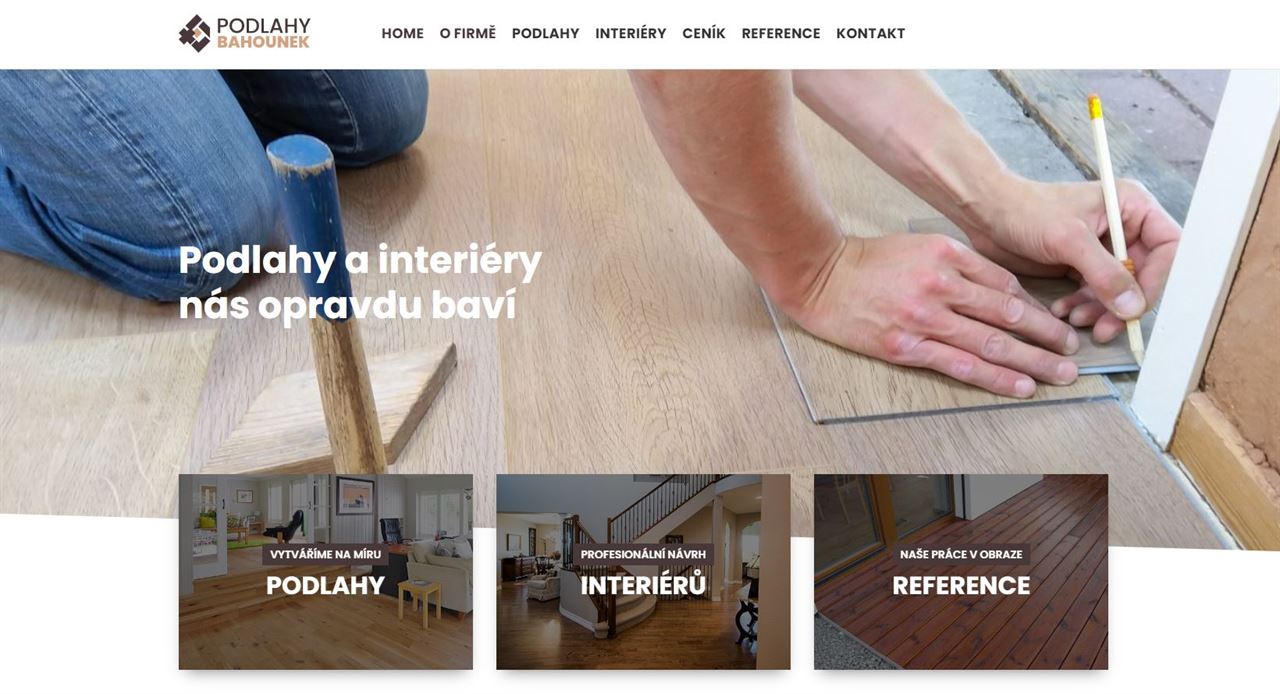This screenshot has height=694, width=1280.
Task: Click the PODLAHY BAHOUNEK logo text
Action: (x=263, y=33)
